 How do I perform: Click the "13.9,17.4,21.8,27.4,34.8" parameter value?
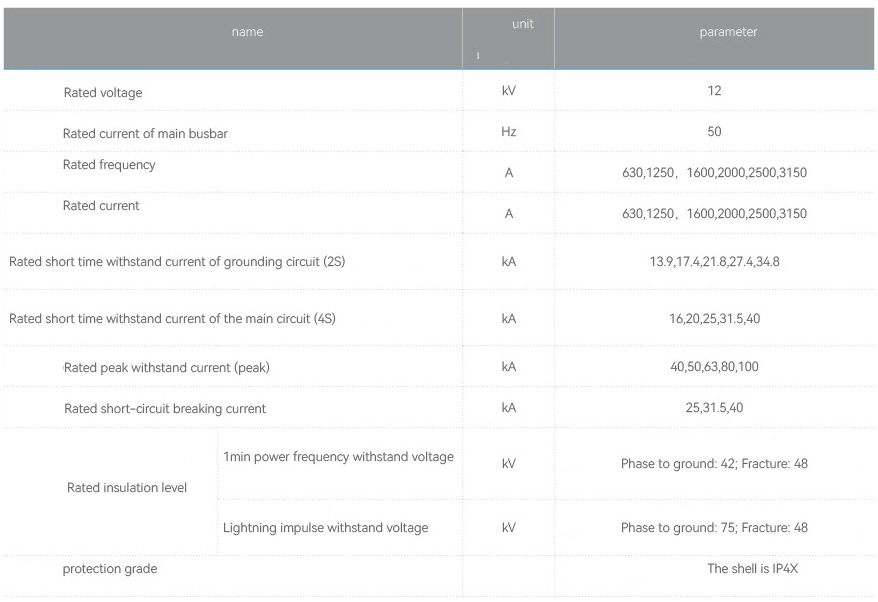pyautogui.click(x=714, y=262)
